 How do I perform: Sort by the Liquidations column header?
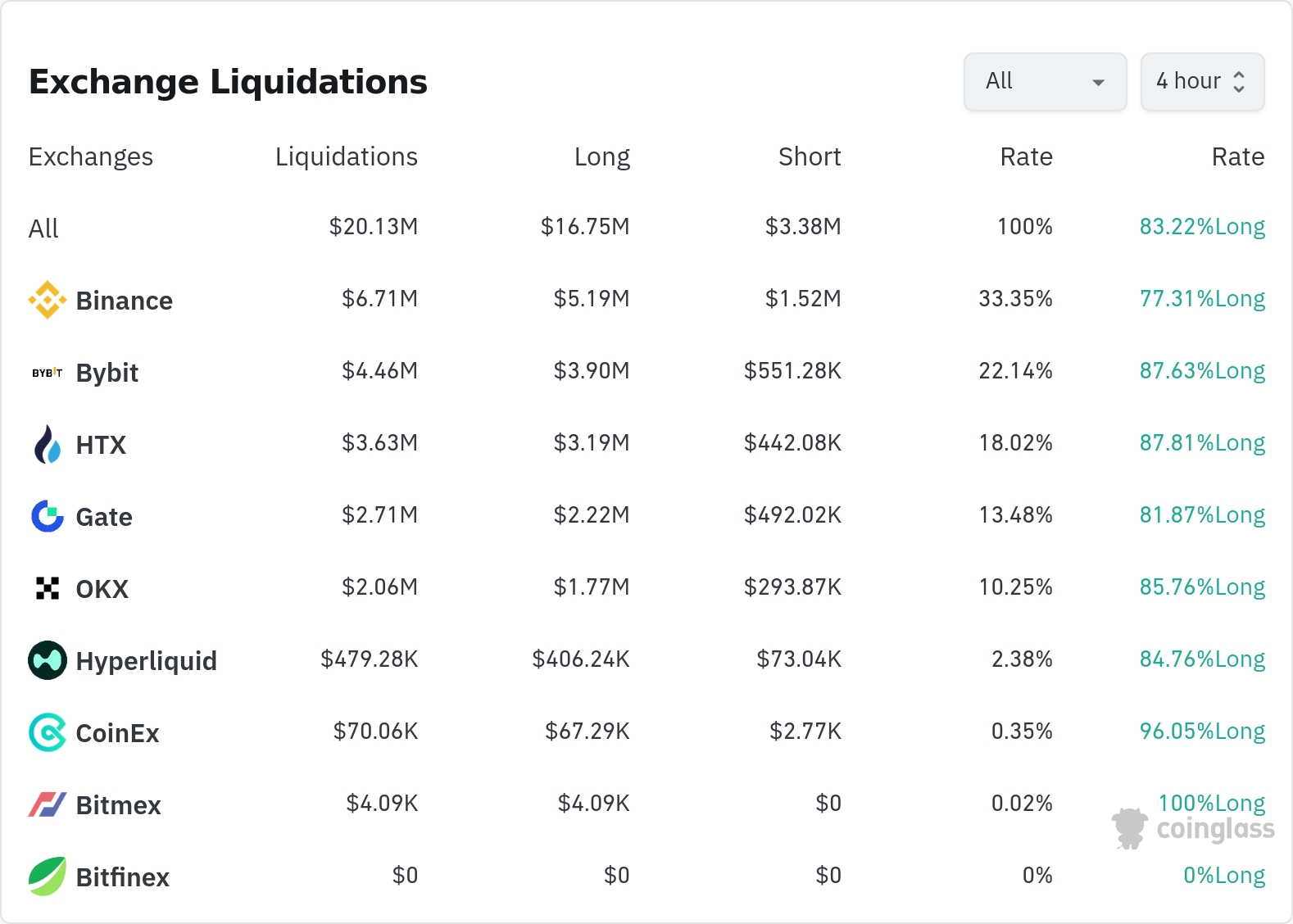[x=346, y=156]
